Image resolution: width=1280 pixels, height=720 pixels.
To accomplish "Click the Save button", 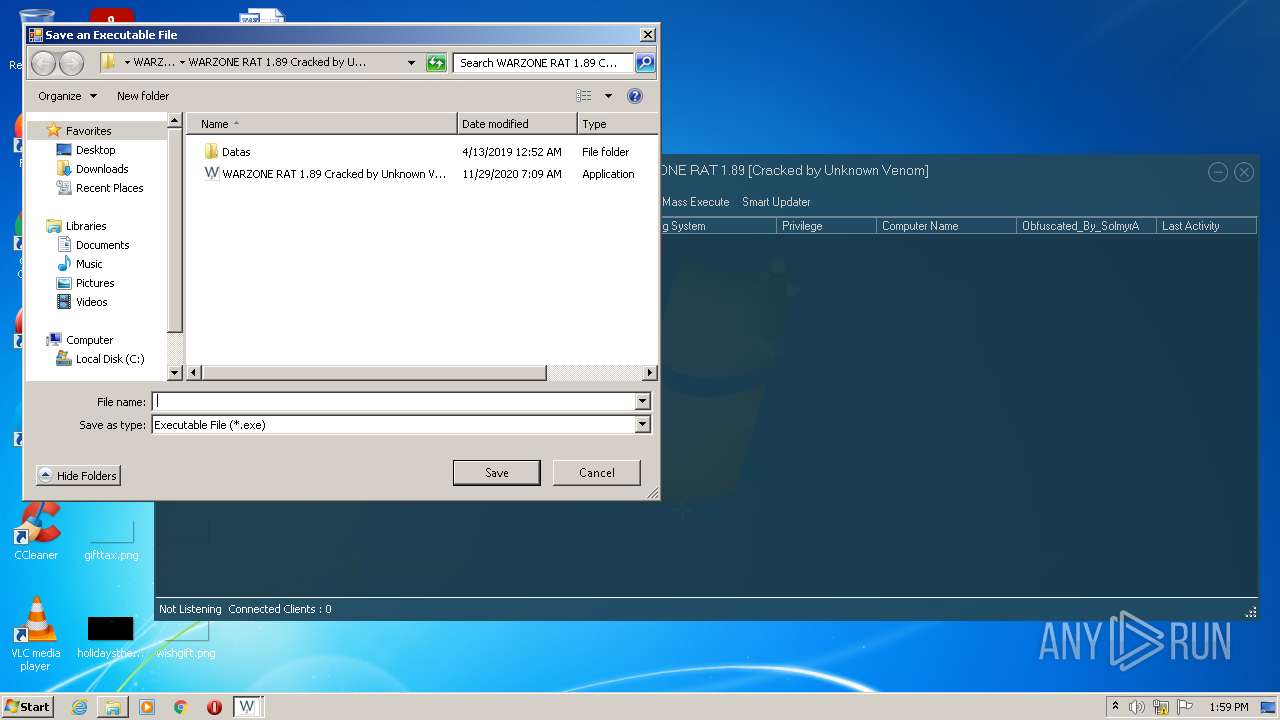I will 496,473.
